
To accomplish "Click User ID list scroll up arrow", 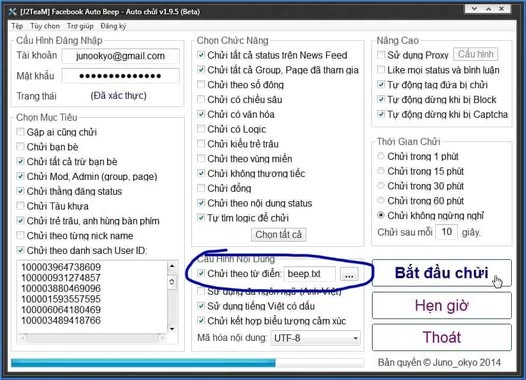I will (x=172, y=266).
